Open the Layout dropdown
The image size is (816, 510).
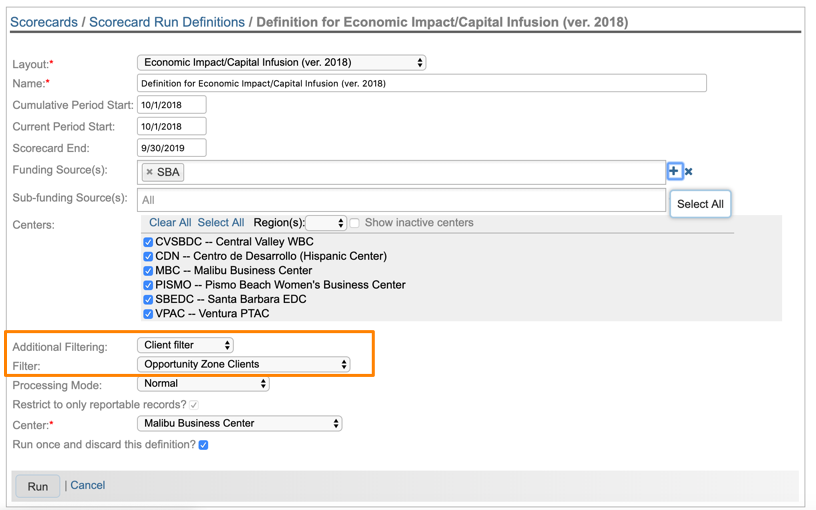click(x=281, y=63)
